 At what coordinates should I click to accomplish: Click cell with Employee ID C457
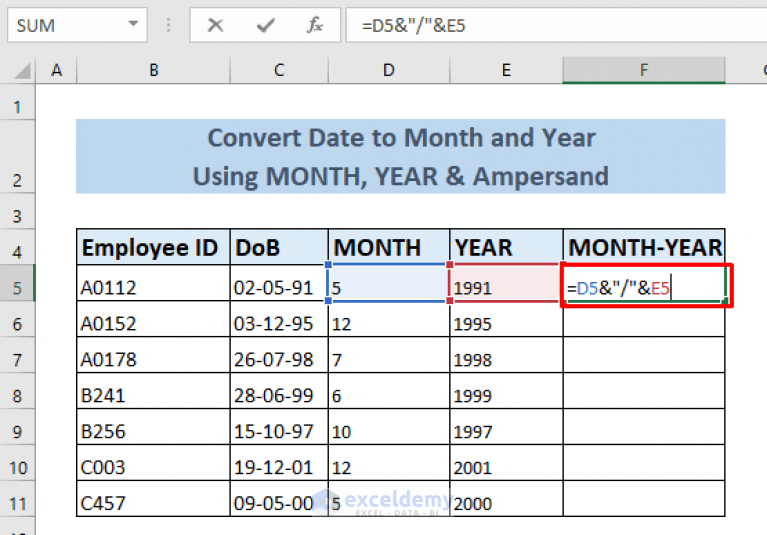click(x=153, y=498)
